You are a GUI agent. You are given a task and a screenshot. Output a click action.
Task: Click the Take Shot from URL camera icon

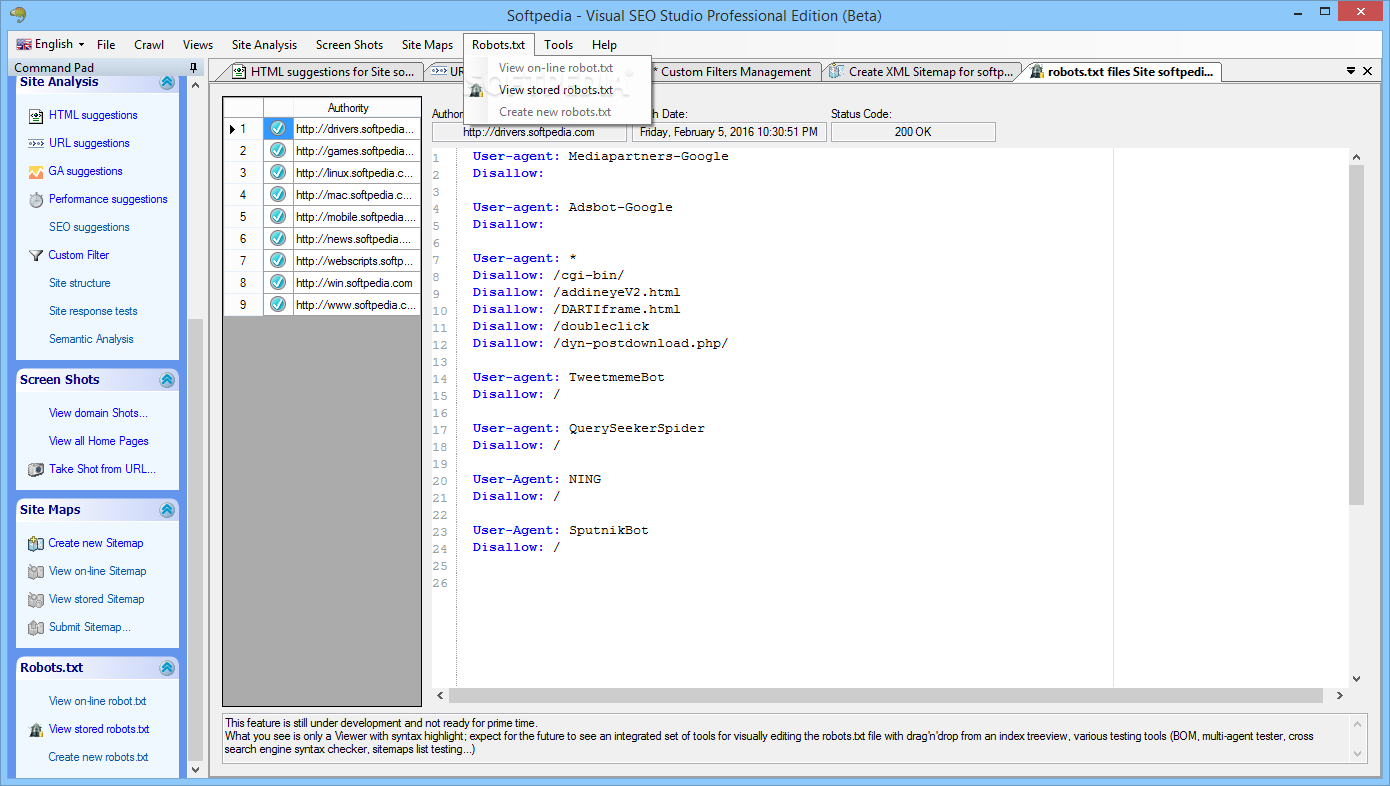36,469
